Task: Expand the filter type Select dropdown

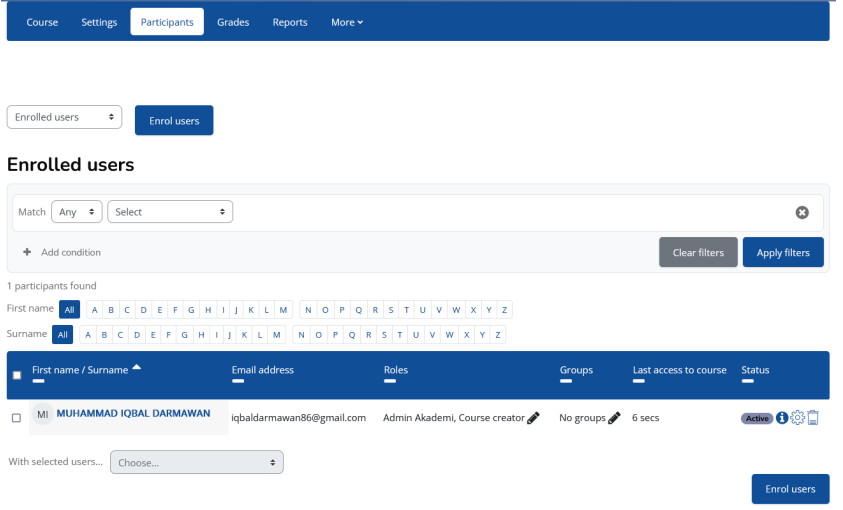Action: pyautogui.click(x=170, y=212)
